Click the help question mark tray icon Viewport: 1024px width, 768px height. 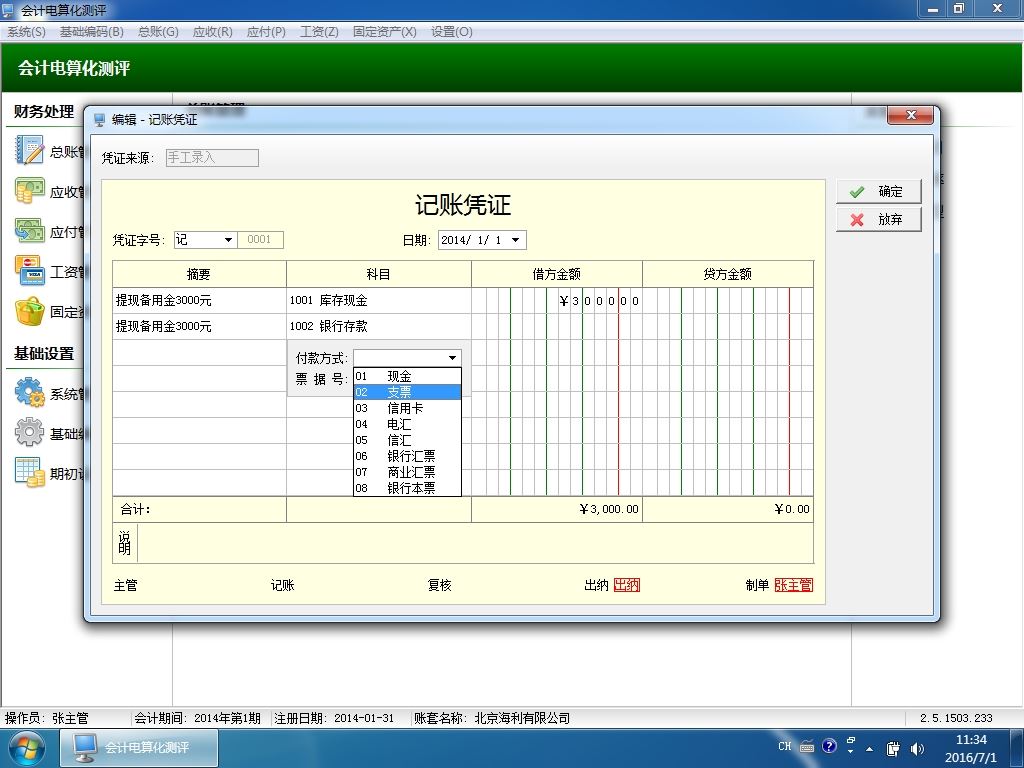coord(829,746)
